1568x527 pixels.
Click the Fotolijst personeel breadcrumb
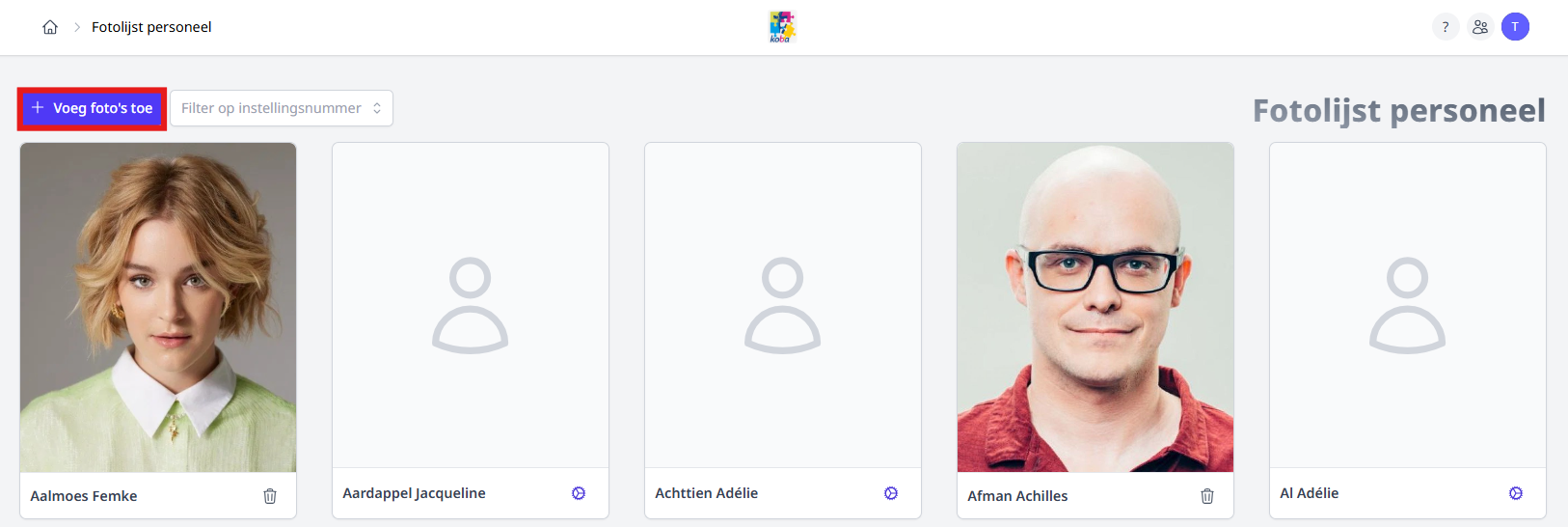click(151, 27)
